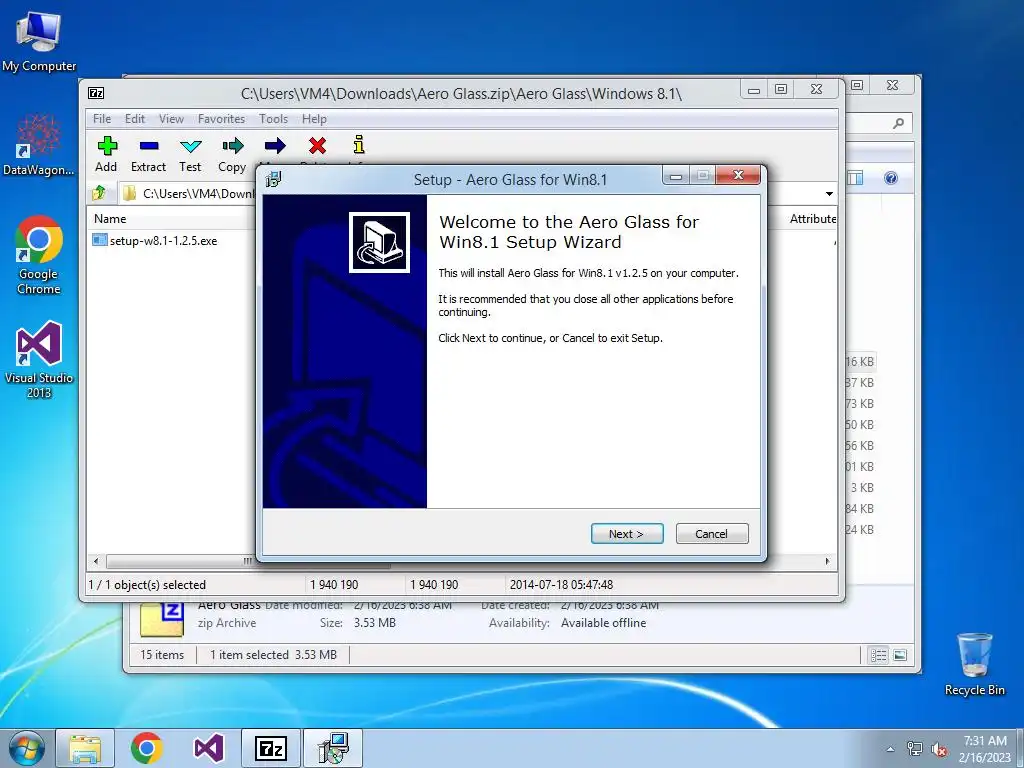The image size is (1024, 768).
Task: Click the Add toolbar icon in 7-Zip
Action: click(106, 154)
